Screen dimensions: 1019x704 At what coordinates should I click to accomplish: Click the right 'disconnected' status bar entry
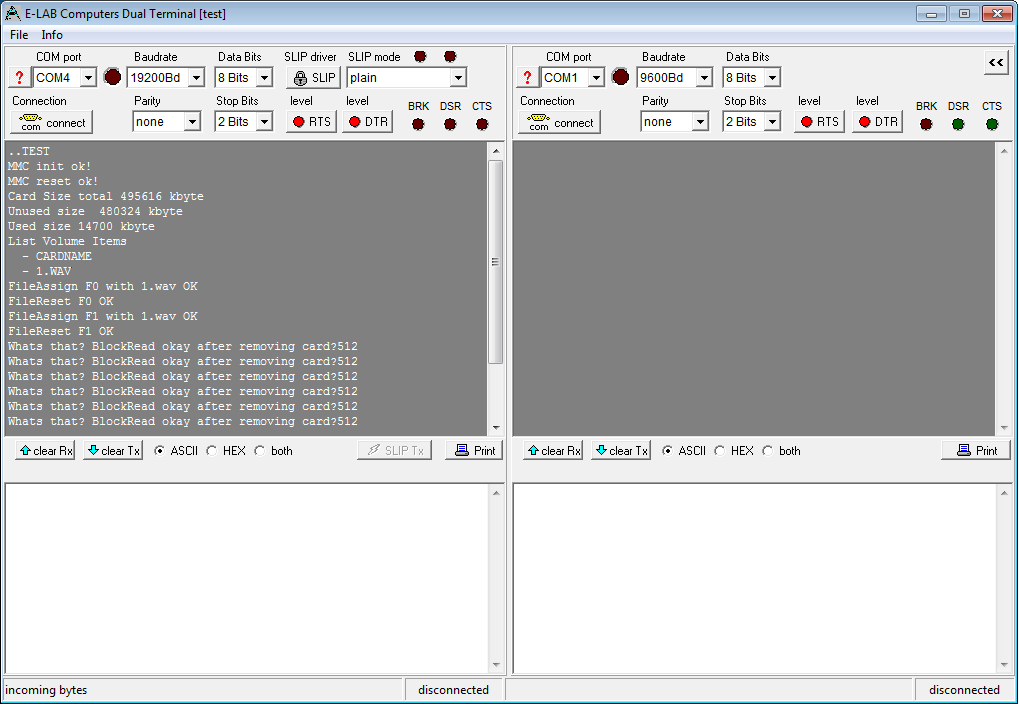point(964,690)
